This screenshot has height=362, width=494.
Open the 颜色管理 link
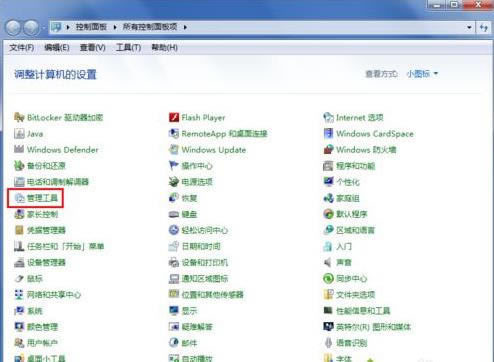point(42,327)
